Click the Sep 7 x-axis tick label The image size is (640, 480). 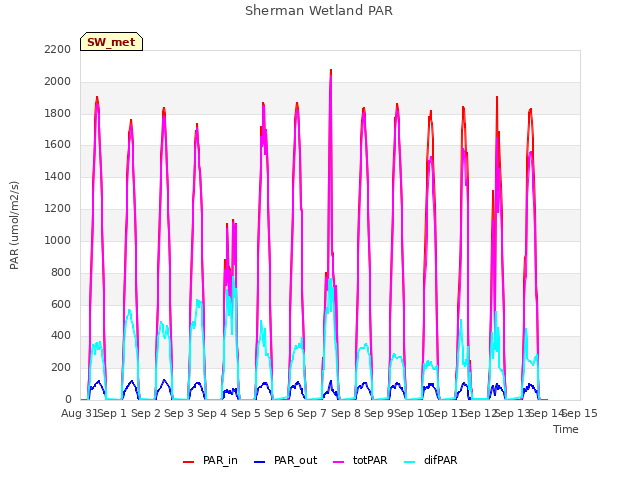pyautogui.click(x=312, y=413)
